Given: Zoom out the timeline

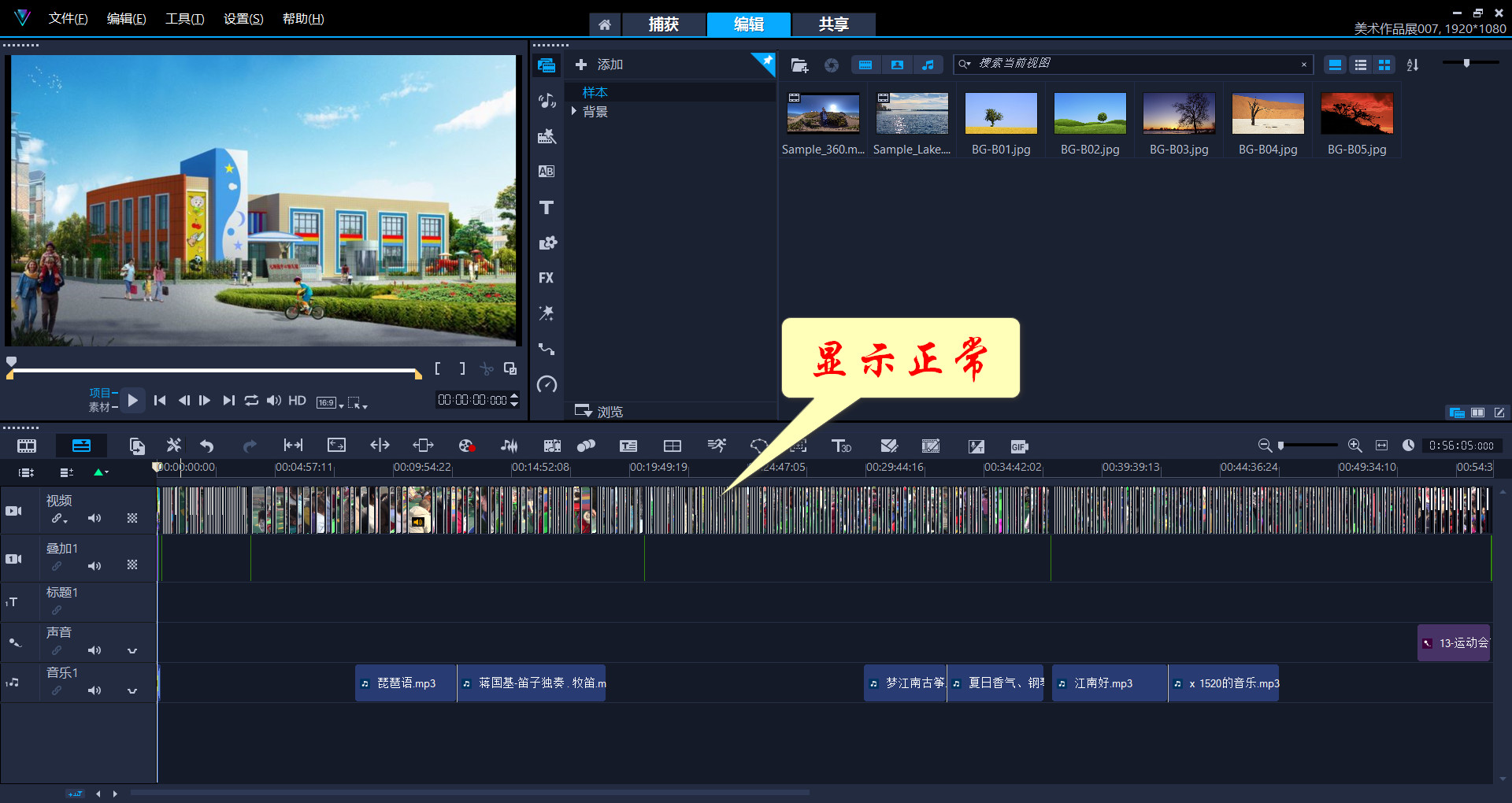Looking at the screenshot, I should (x=1265, y=446).
